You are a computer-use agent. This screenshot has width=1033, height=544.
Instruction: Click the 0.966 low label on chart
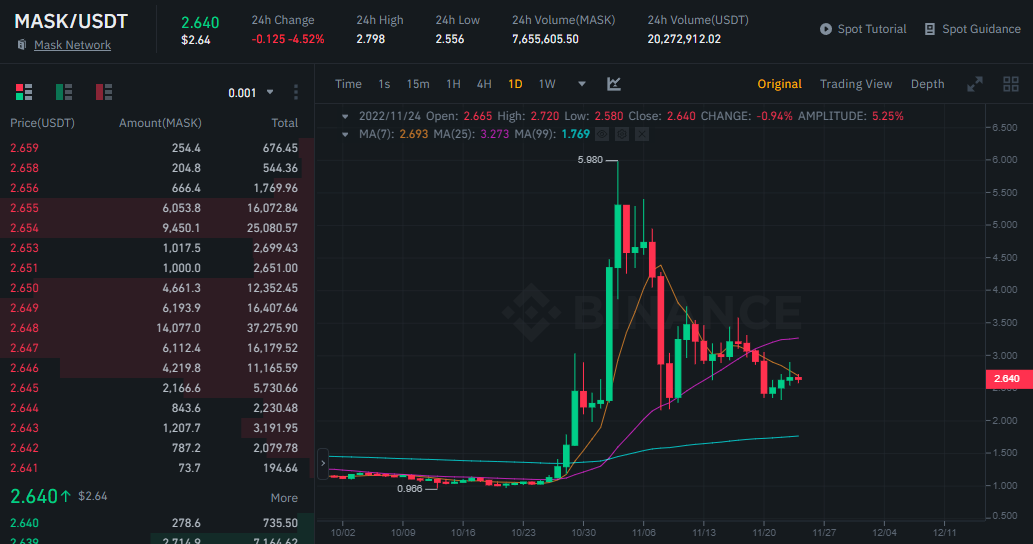pos(409,489)
